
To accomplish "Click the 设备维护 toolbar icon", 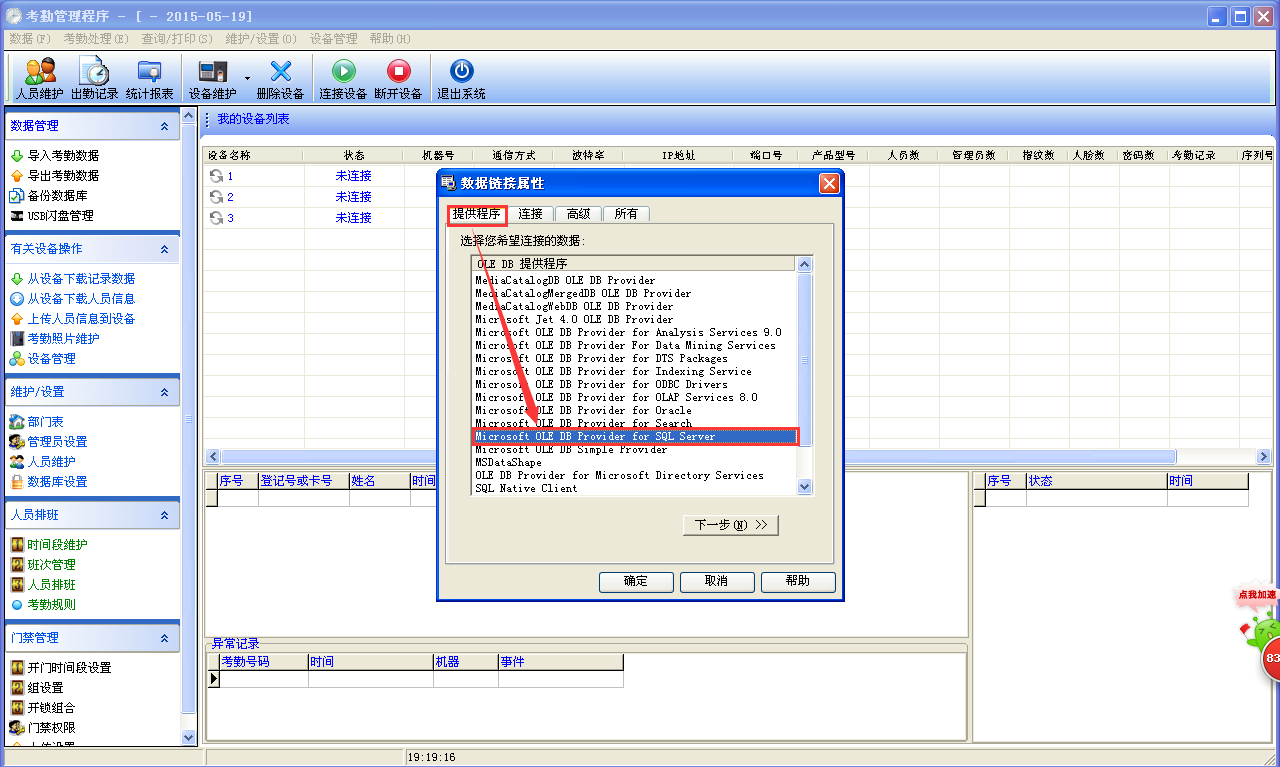I will 213,78.
